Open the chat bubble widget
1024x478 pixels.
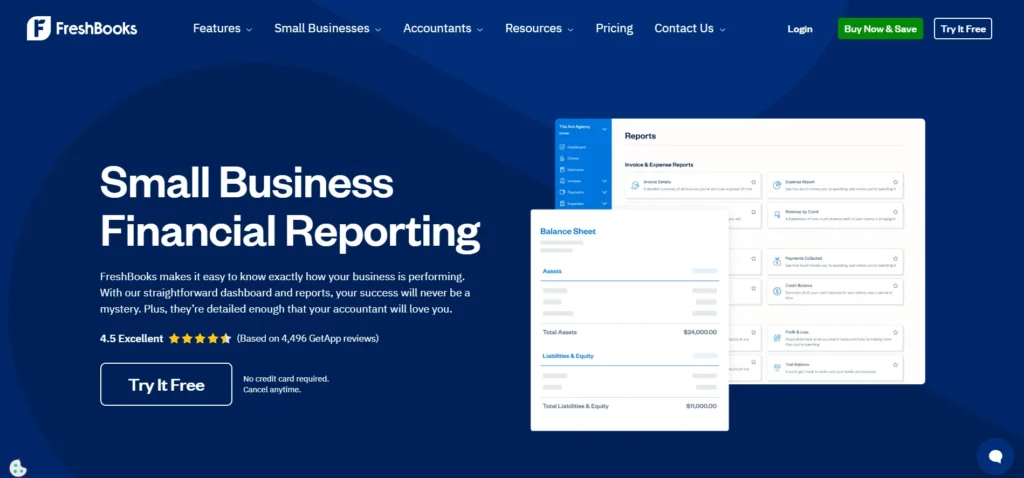click(995, 456)
